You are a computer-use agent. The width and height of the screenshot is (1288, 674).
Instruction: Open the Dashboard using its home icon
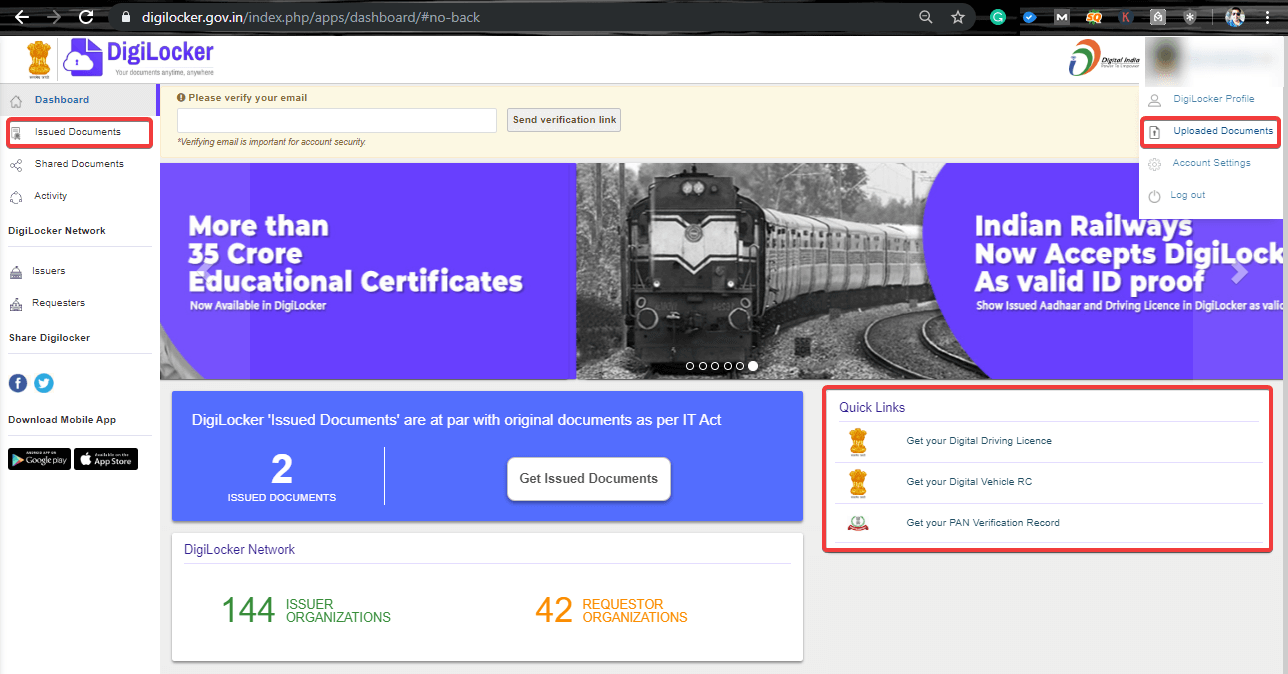(x=16, y=99)
